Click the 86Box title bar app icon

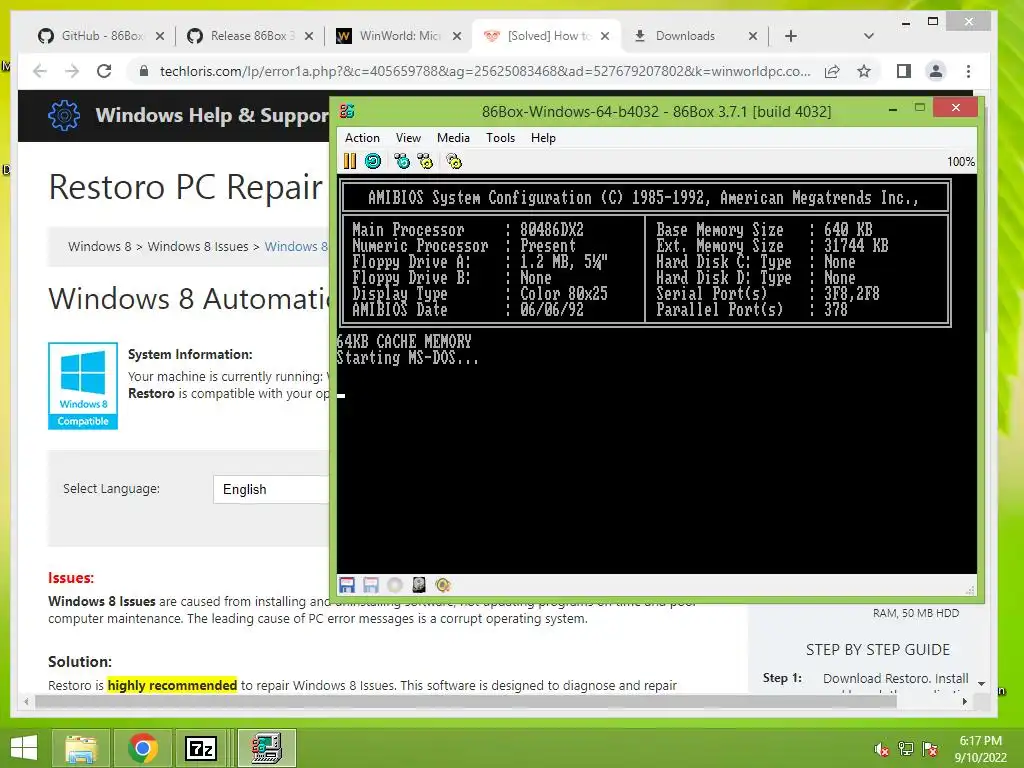347,111
